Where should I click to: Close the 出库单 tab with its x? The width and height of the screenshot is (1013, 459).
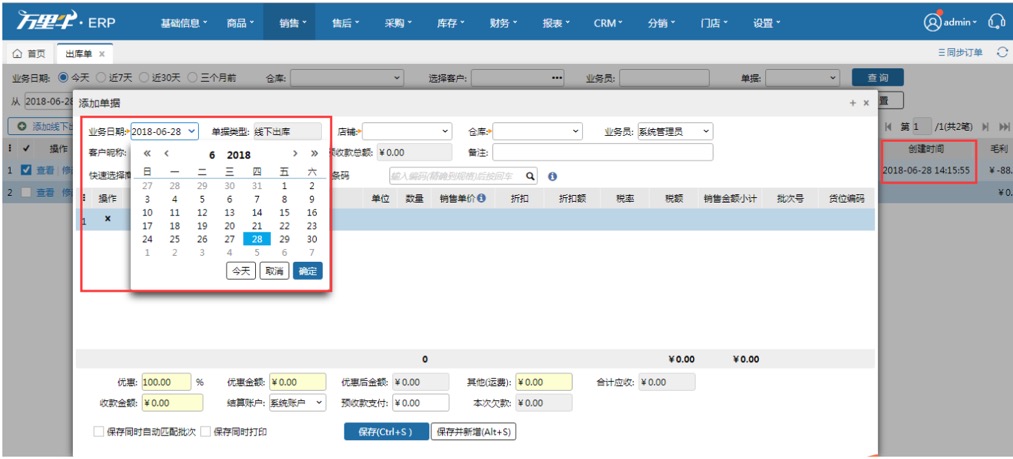pyautogui.click(x=101, y=54)
